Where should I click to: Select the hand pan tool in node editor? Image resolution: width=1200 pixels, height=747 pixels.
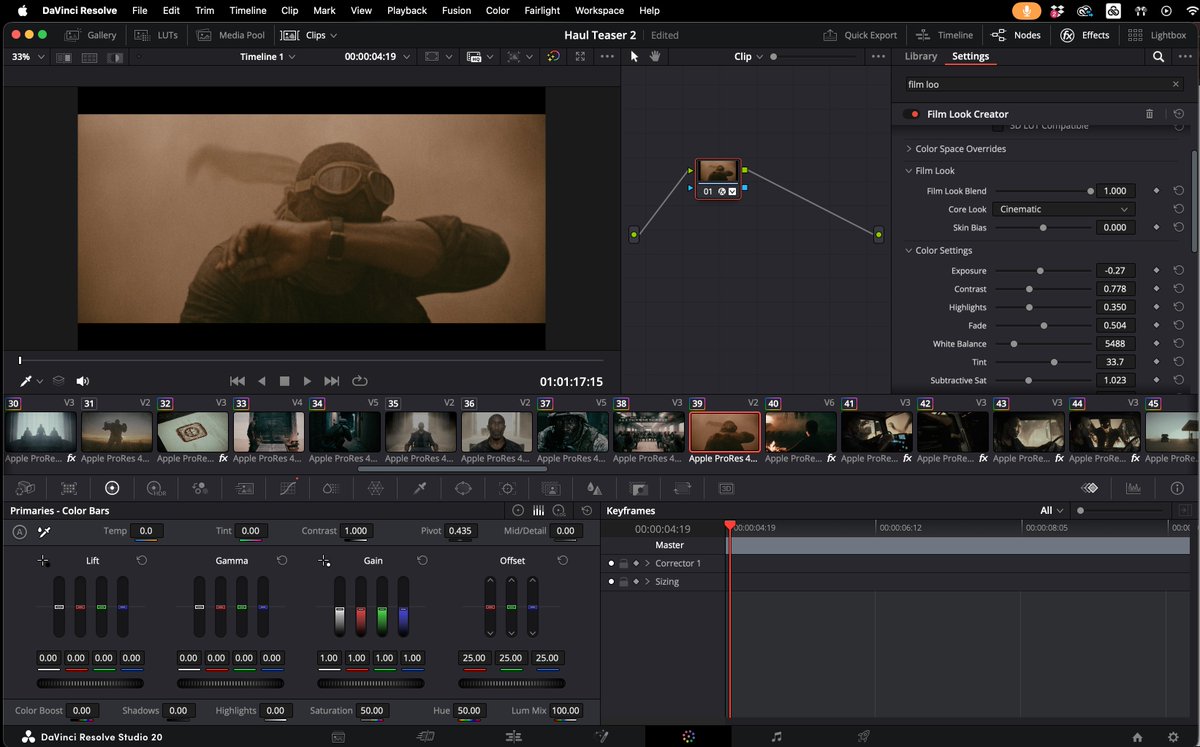pos(655,57)
